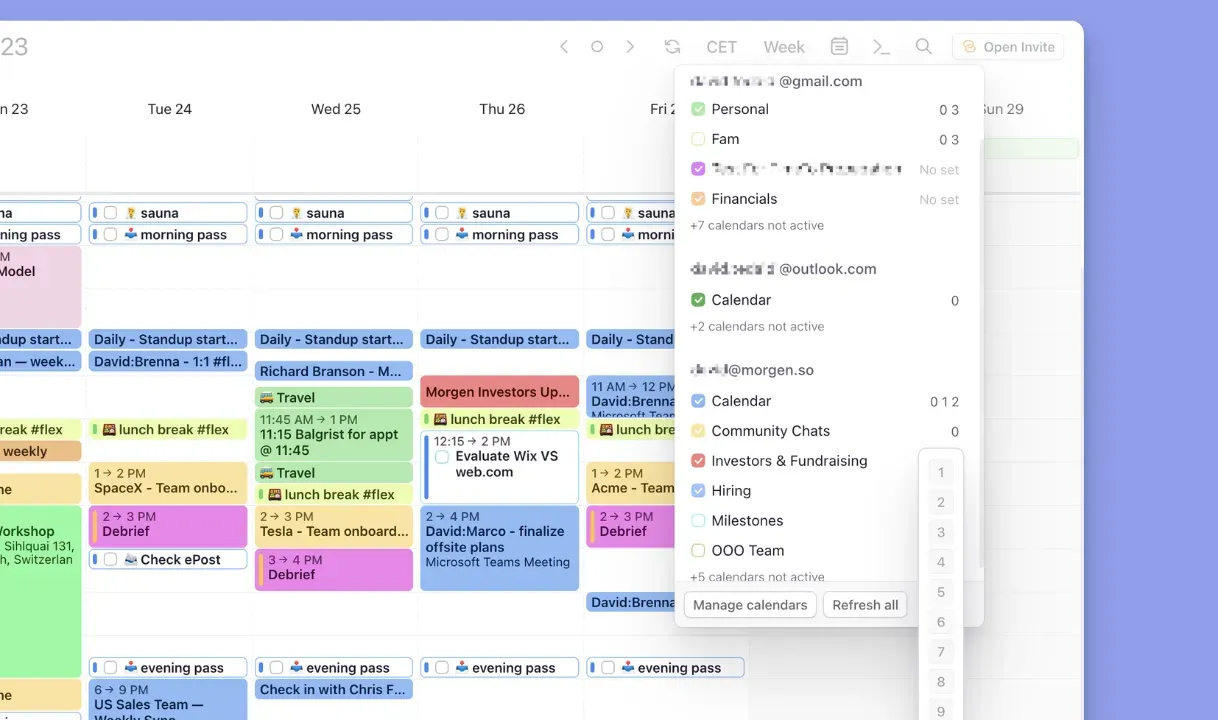Jump to today with the circle icon

(595, 46)
